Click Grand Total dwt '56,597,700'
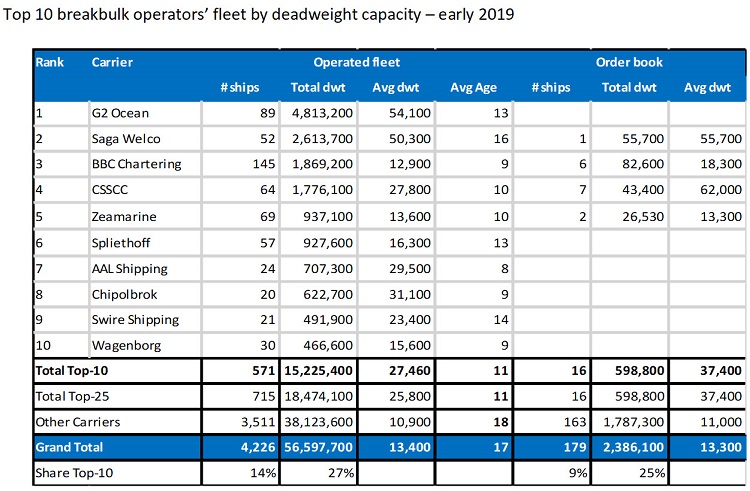750x491 pixels. [x=319, y=447]
